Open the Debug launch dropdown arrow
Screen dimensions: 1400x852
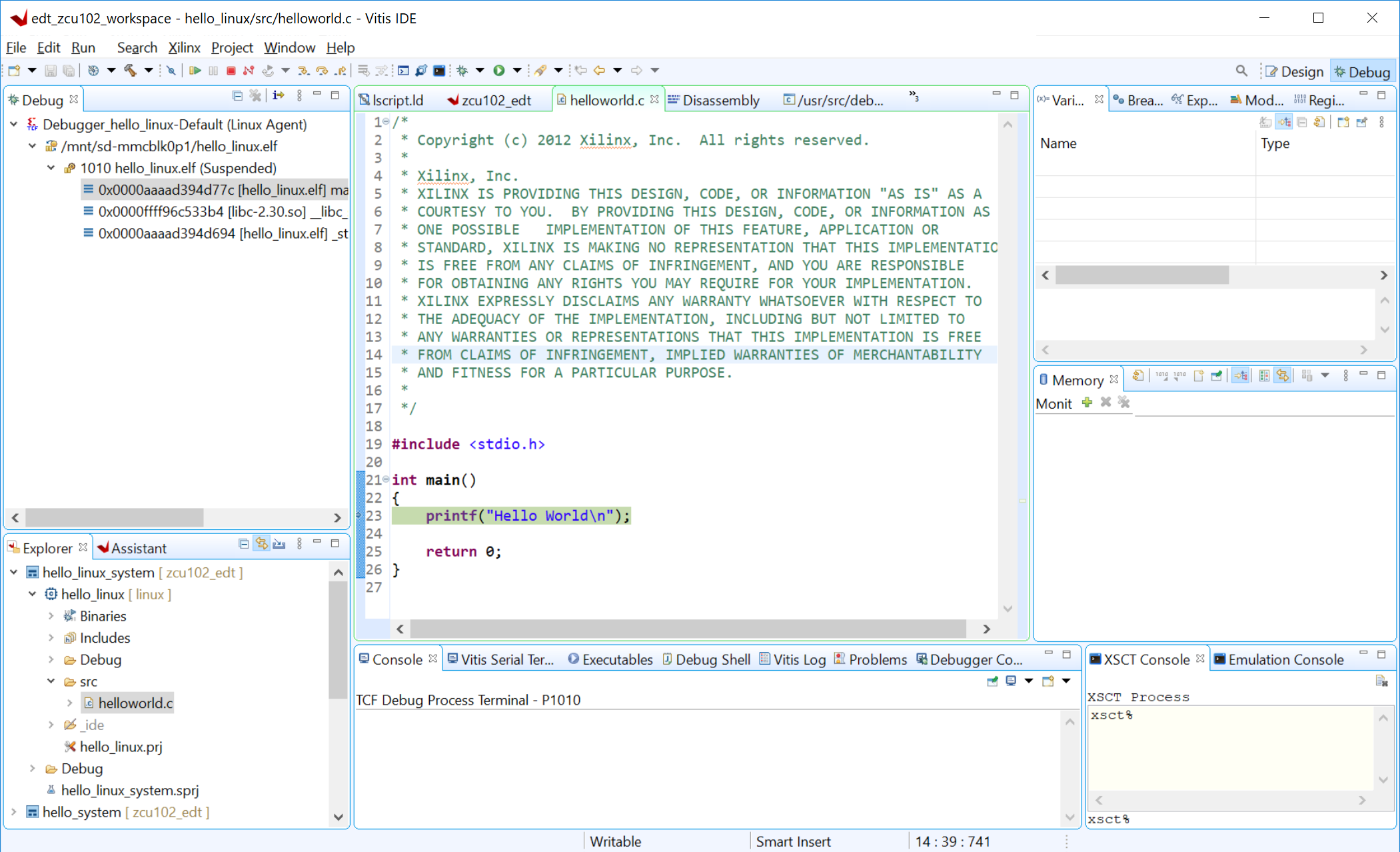point(480,71)
